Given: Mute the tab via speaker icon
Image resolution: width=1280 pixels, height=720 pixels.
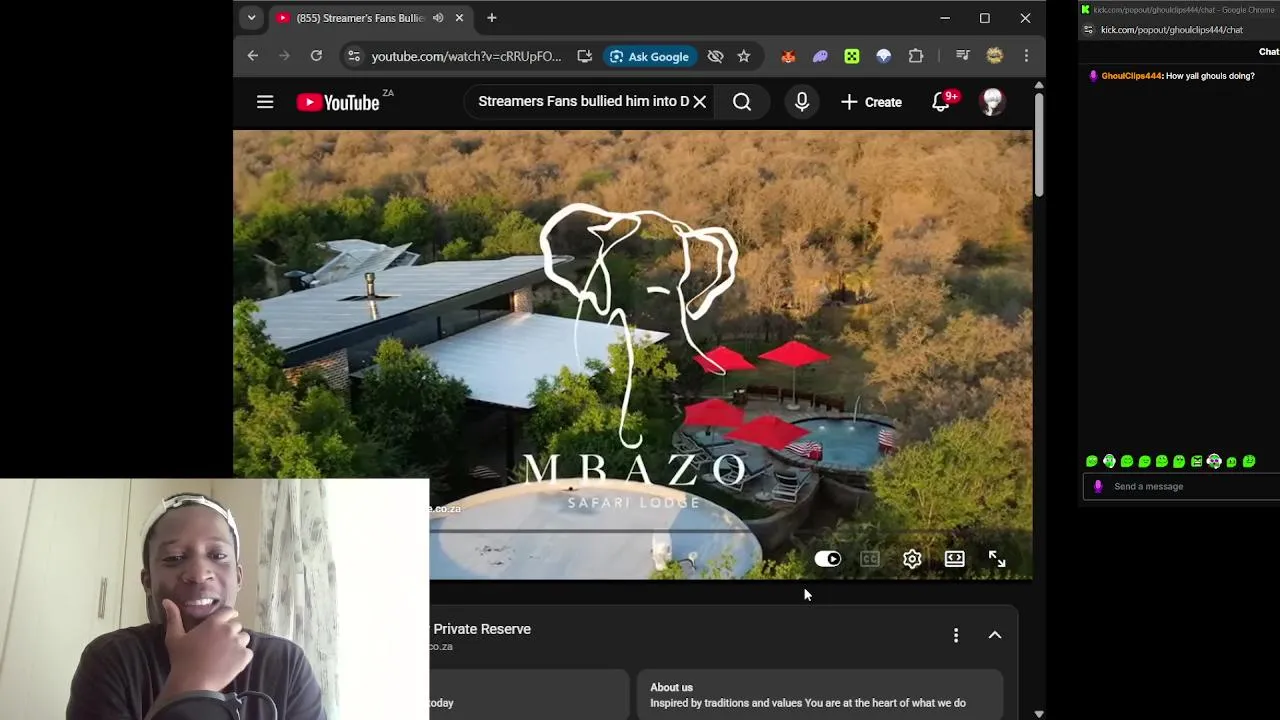Looking at the screenshot, I should 438,18.
